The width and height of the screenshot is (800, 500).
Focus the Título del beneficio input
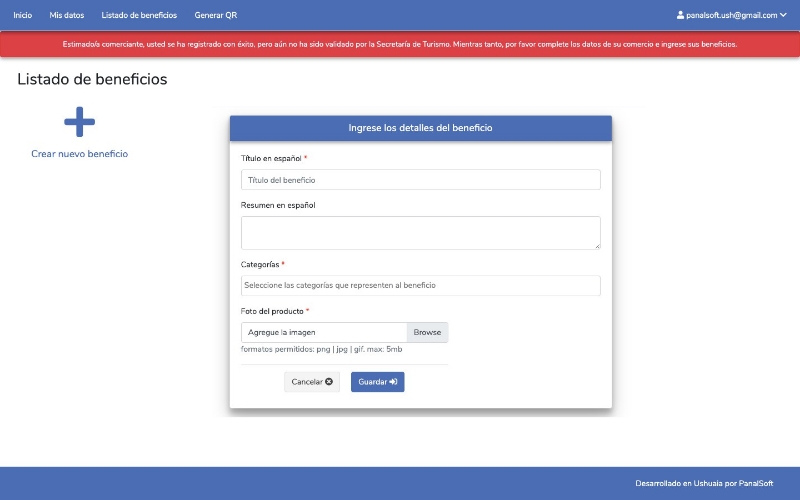(420, 180)
